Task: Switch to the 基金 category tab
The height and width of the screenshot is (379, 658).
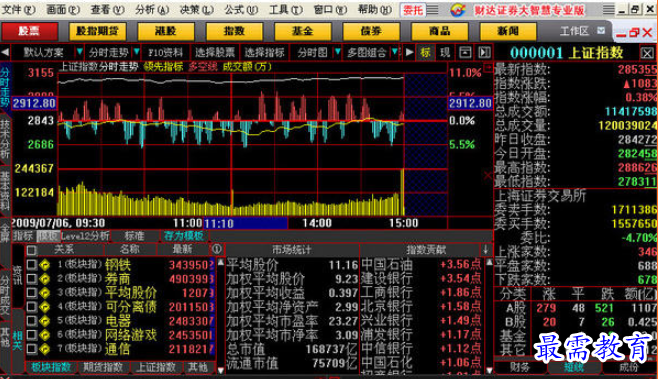Action: pos(303,31)
